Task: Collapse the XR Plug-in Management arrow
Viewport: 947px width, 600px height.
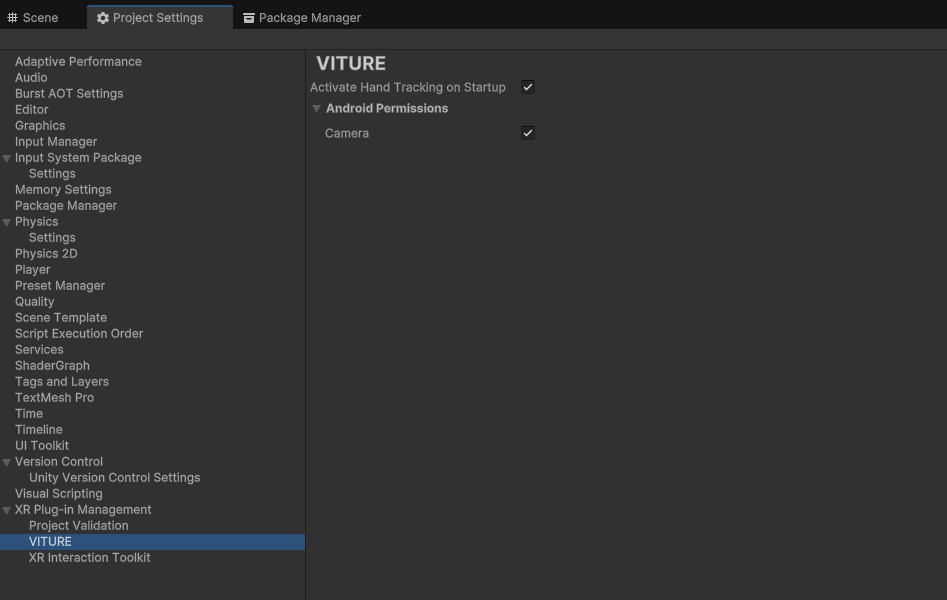Action: (x=7, y=510)
